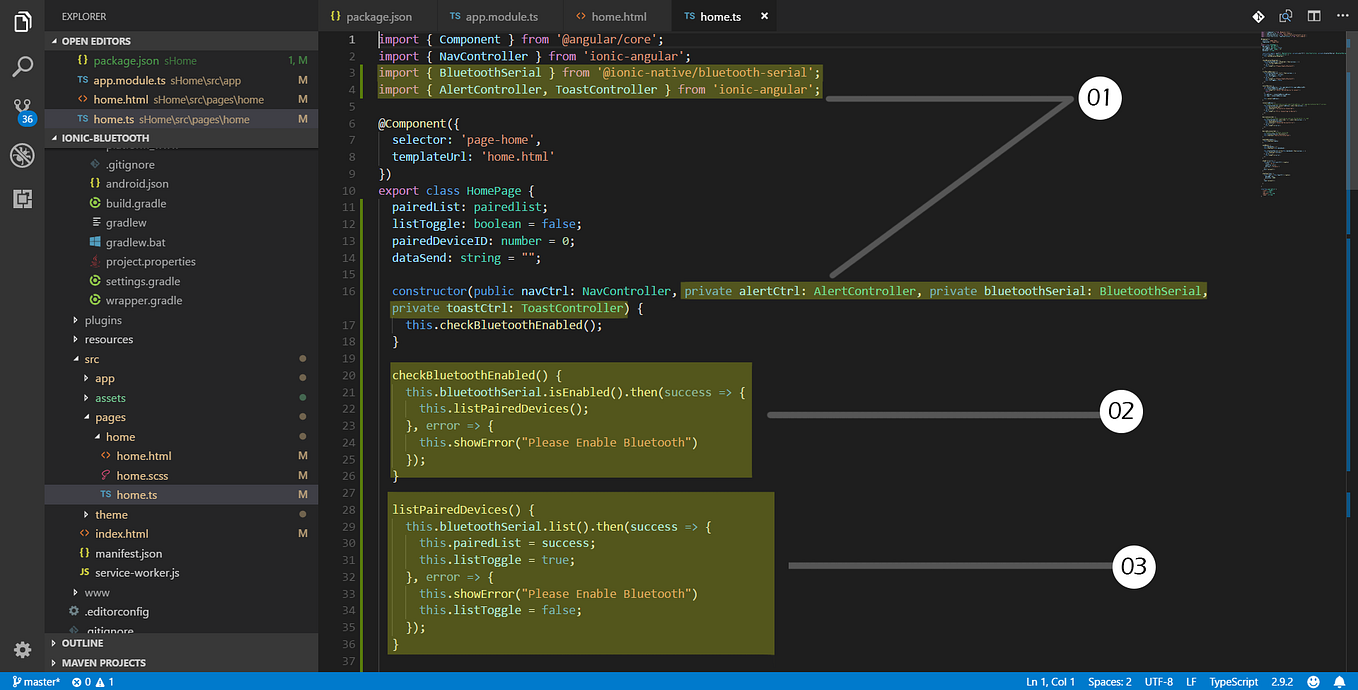Change the TypeScript language mode
The width and height of the screenshot is (1358, 690).
(1233, 681)
